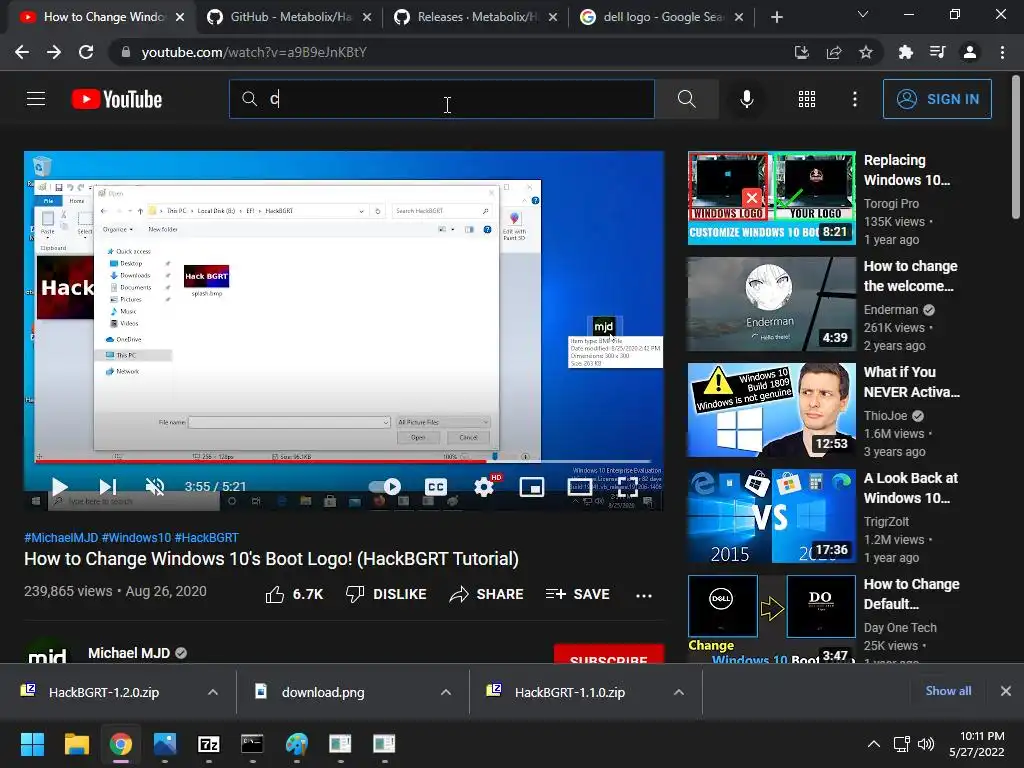
Task: Click the DISLIKE button
Action: (386, 594)
